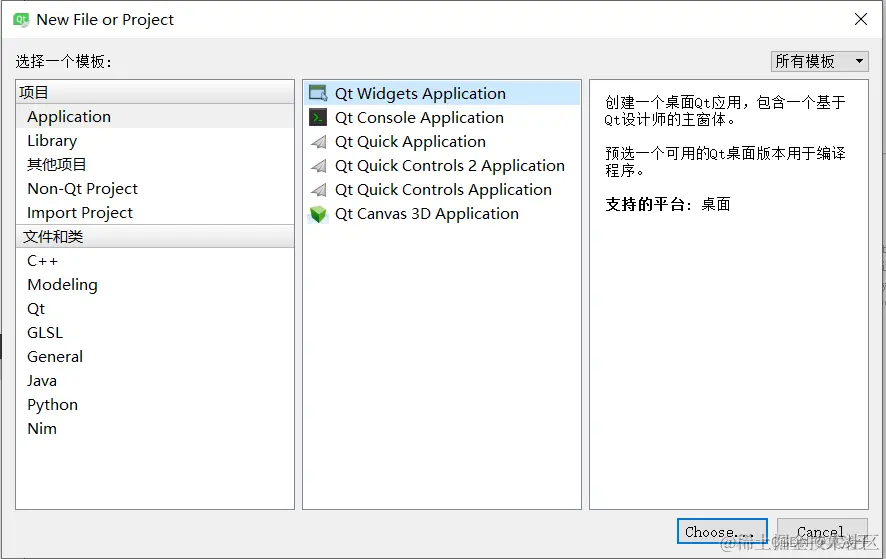This screenshot has height=559, width=886.
Task: Click the Qt Console Application terminal icon
Action: tap(318, 117)
